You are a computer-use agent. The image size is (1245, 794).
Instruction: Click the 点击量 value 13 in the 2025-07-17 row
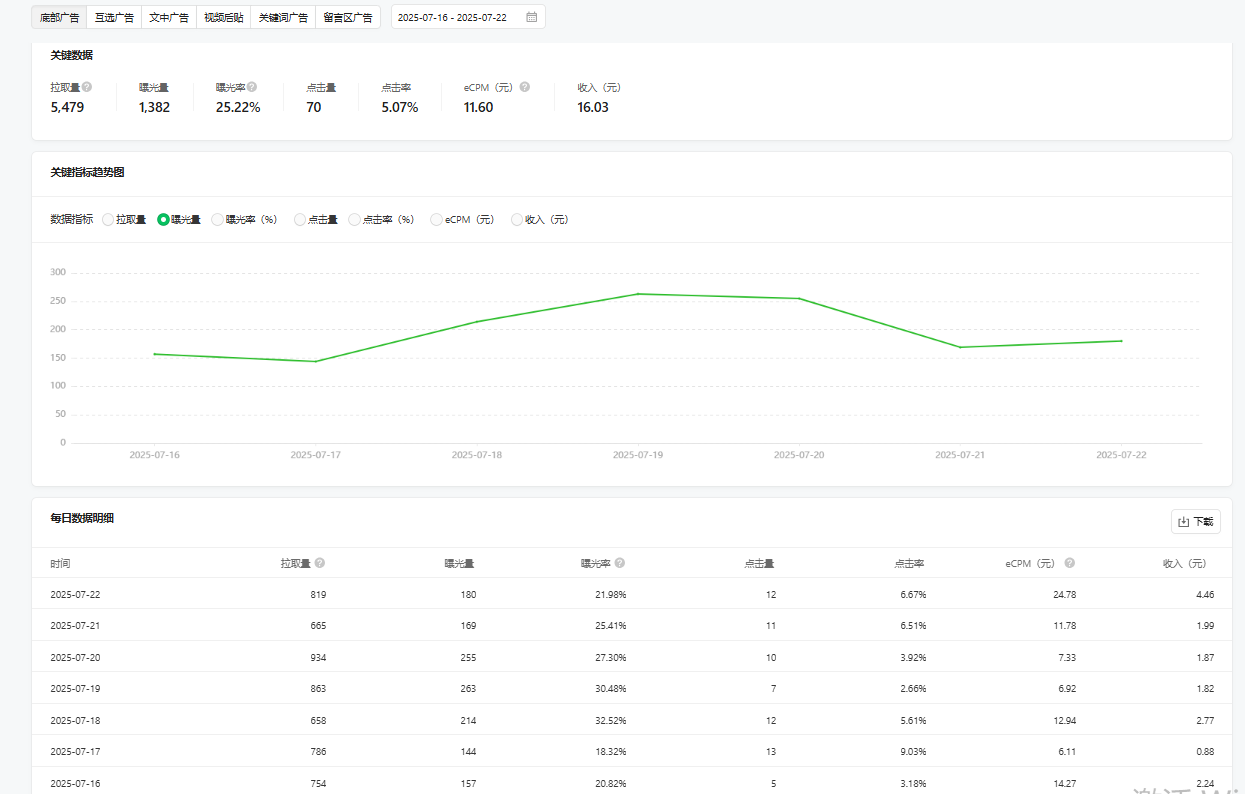point(770,752)
